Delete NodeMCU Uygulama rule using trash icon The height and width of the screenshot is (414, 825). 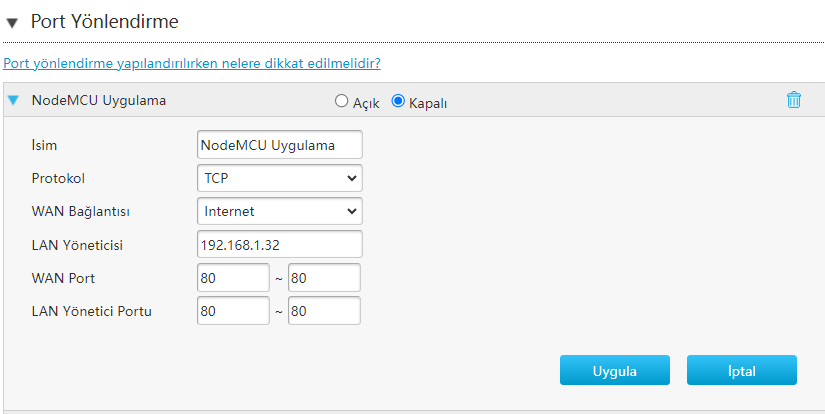(793, 100)
